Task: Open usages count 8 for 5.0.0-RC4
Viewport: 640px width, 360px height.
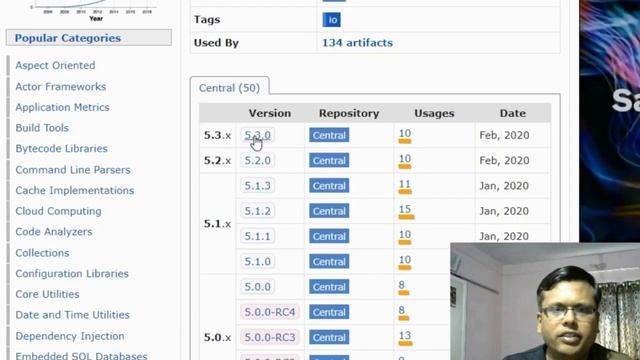Action: 402,311
